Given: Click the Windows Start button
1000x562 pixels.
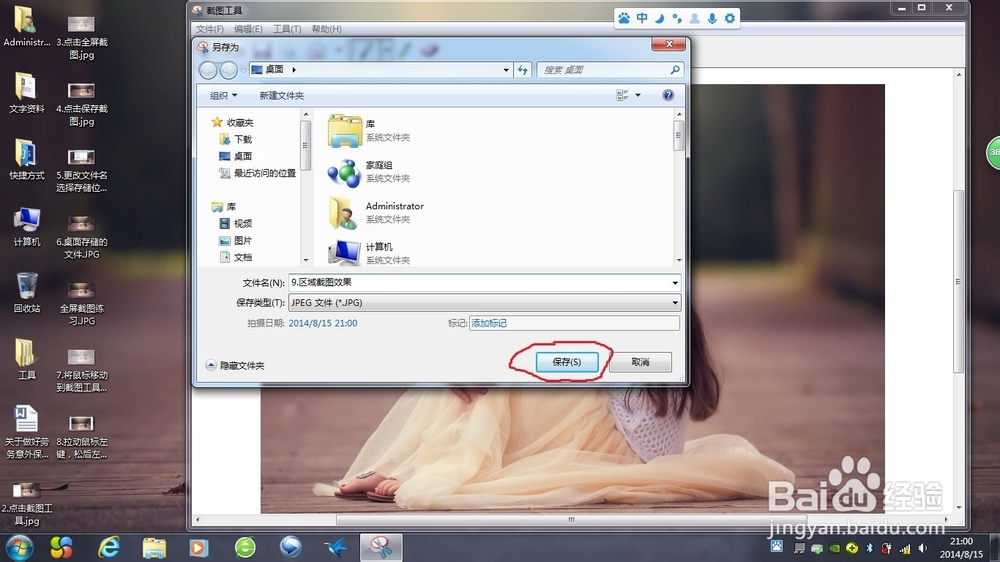Looking at the screenshot, I should [19, 547].
